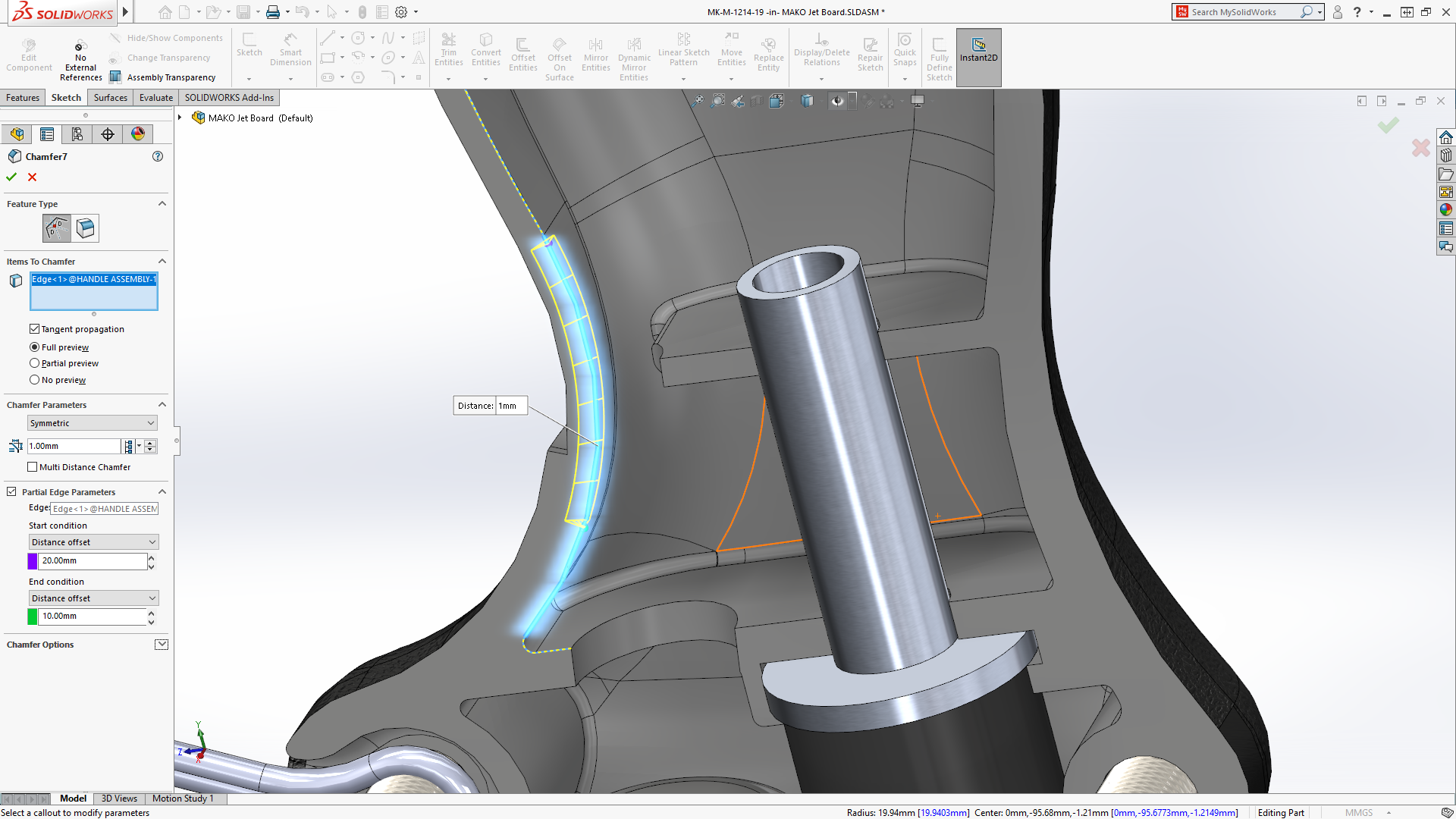Expand the Chamfer Options section
Viewport: 1456px width, 819px height.
coord(162,644)
